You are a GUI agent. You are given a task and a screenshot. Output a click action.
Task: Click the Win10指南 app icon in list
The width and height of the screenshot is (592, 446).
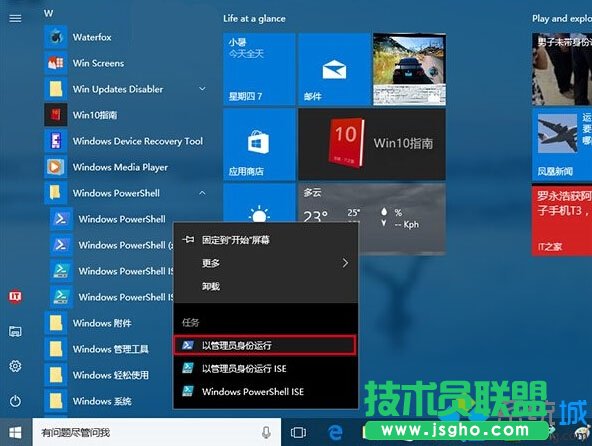[x=56, y=115]
